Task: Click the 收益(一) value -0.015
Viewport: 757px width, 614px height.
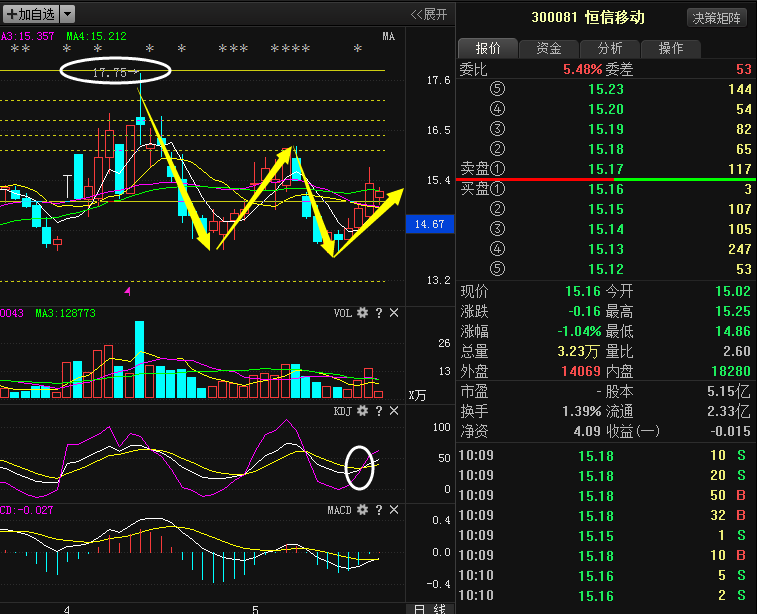Action: (730, 432)
